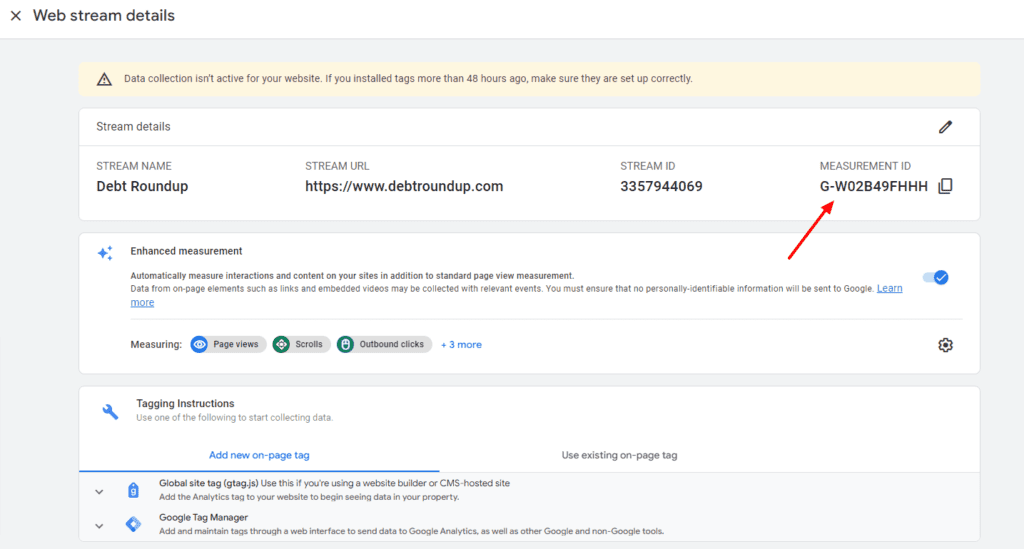The width and height of the screenshot is (1024, 549).
Task: Edit stream details with the pencil icon
Action: tap(945, 127)
